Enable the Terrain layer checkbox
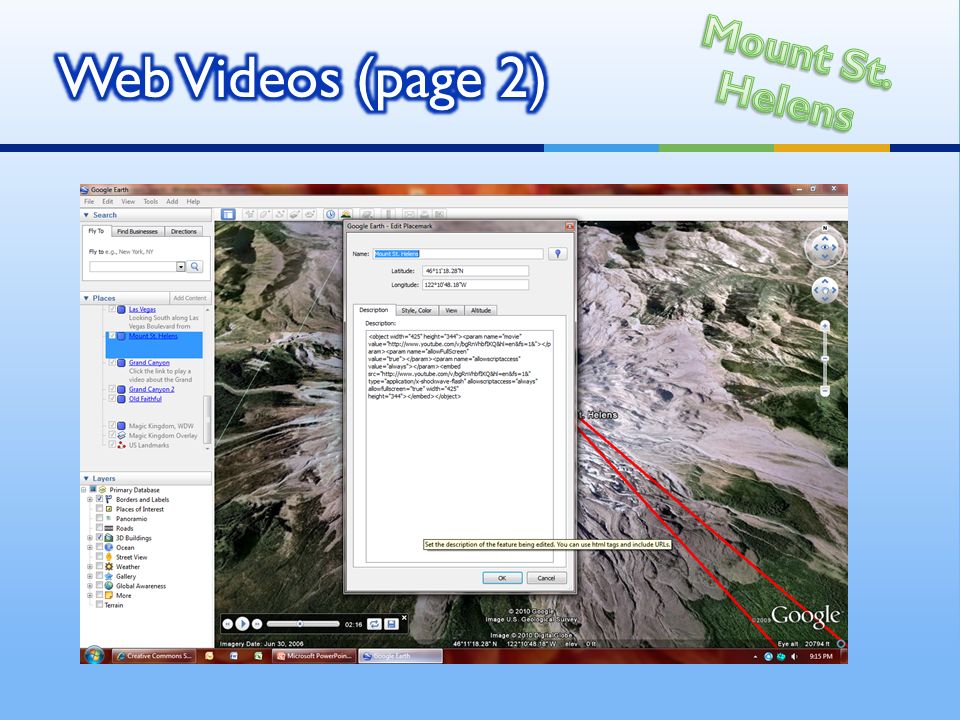 click(x=99, y=605)
